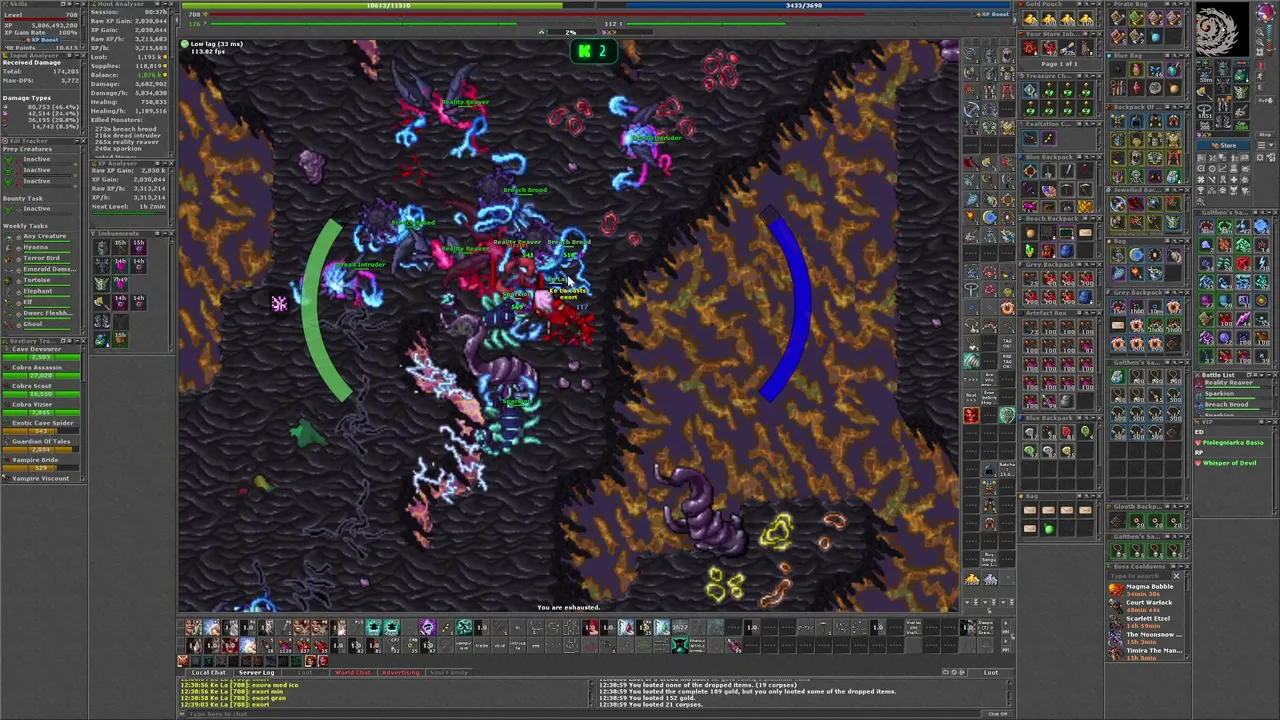This screenshot has height=720, width=1280.
Task: Click the first gold stack in Gold Pouch
Action: pyautogui.click(x=1030, y=19)
